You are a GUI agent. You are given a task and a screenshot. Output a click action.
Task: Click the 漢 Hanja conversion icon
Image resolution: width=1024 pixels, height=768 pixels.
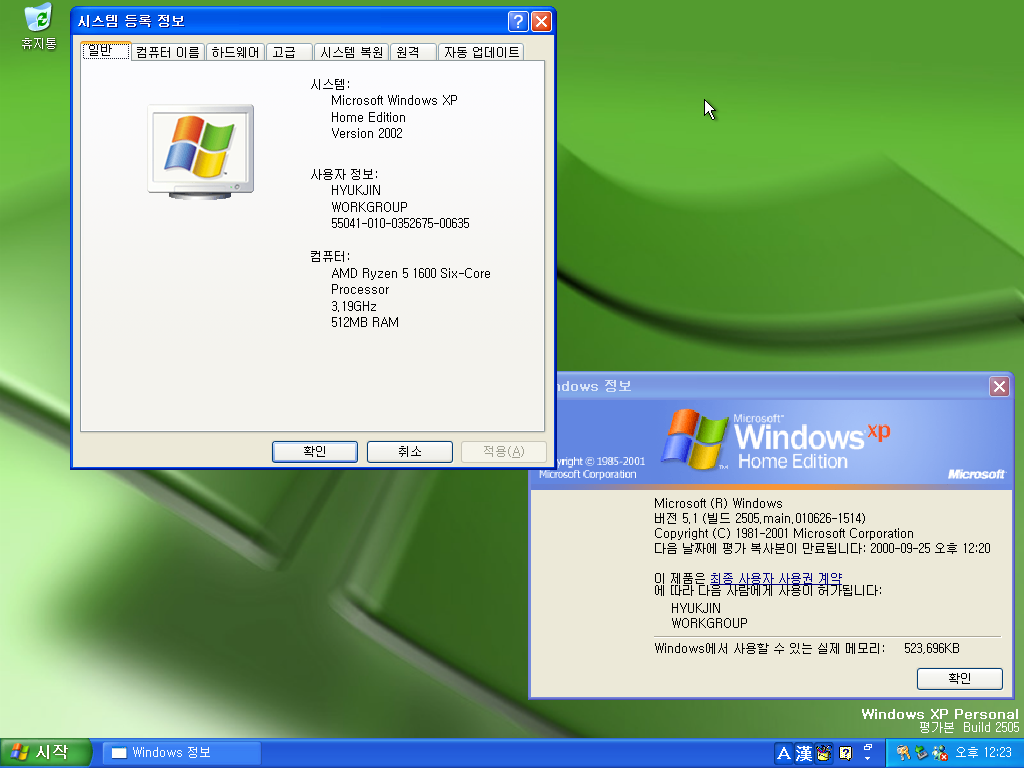pyautogui.click(x=804, y=754)
